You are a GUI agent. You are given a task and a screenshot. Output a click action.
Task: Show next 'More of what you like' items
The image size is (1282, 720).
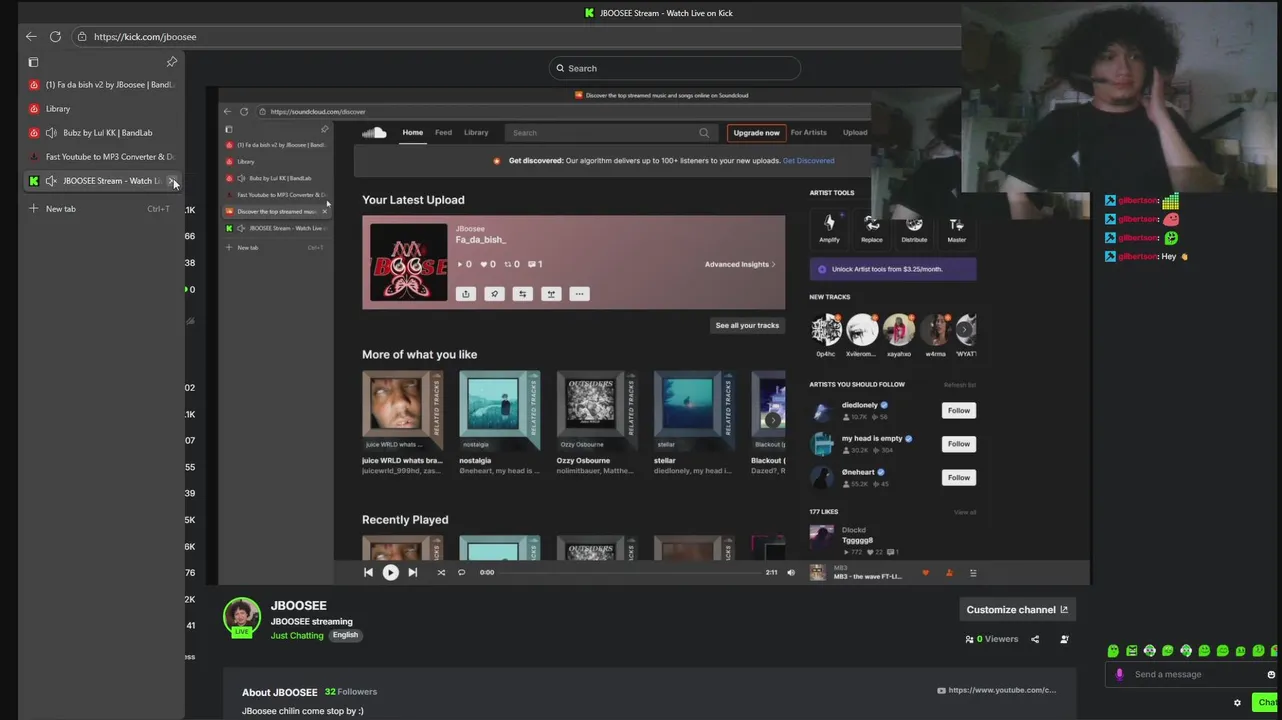pyautogui.click(x=772, y=420)
